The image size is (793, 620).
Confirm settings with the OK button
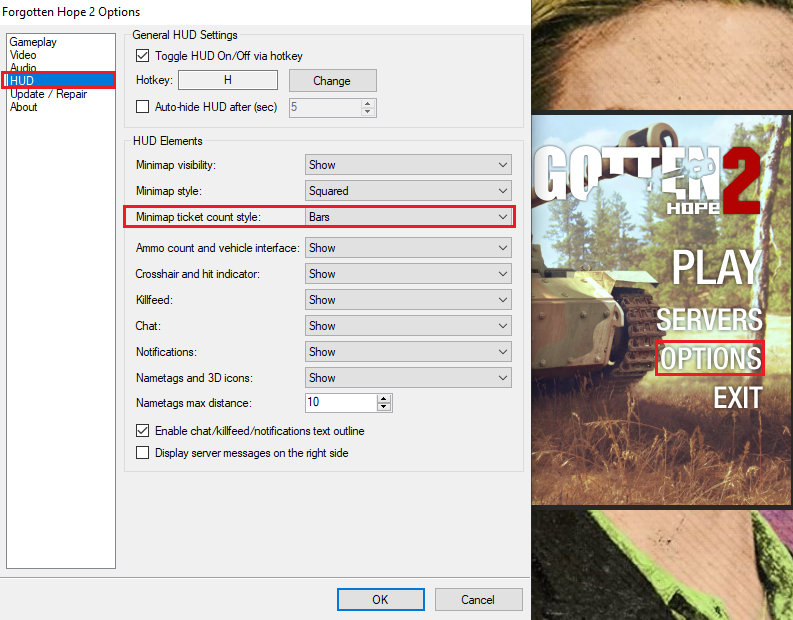click(x=380, y=600)
